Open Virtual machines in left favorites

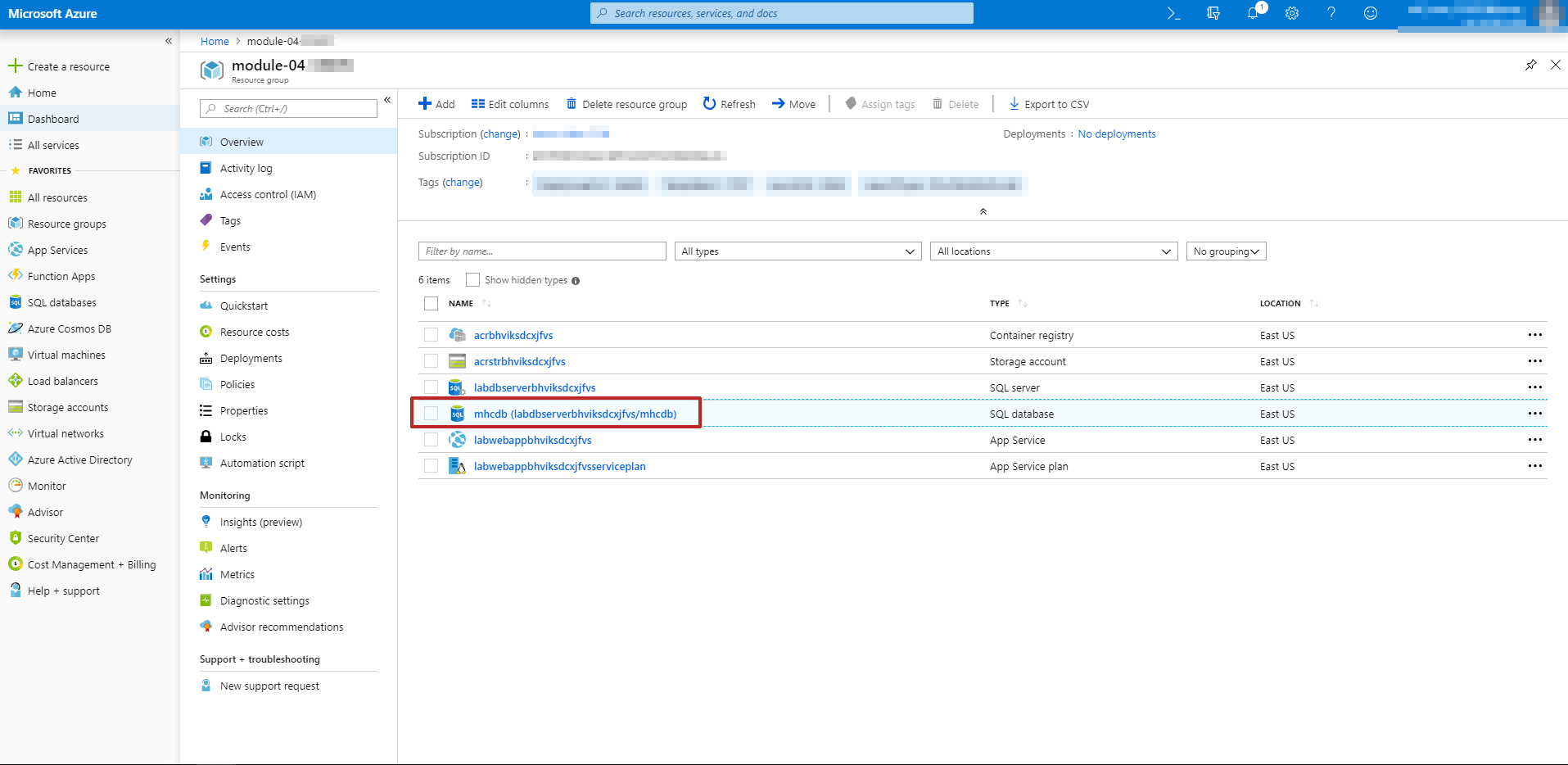tap(66, 355)
